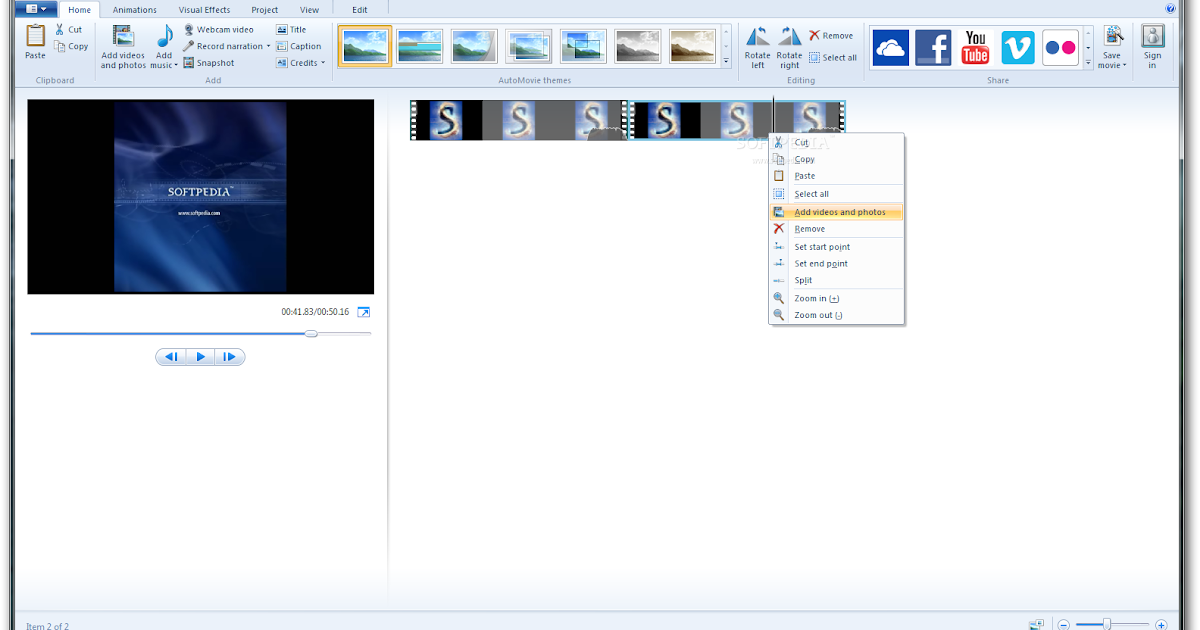
Task: Click the Sign in account icon
Action: click(1152, 36)
